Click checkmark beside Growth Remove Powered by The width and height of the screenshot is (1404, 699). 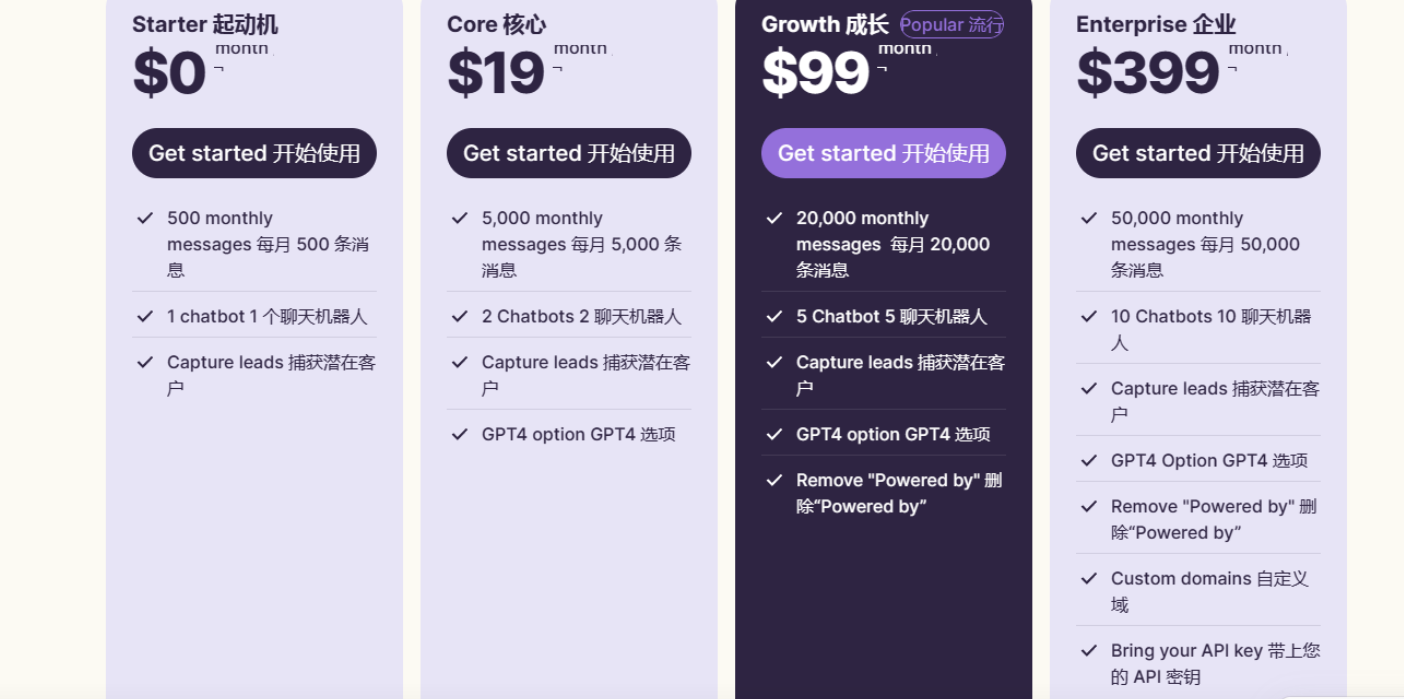[x=774, y=480]
